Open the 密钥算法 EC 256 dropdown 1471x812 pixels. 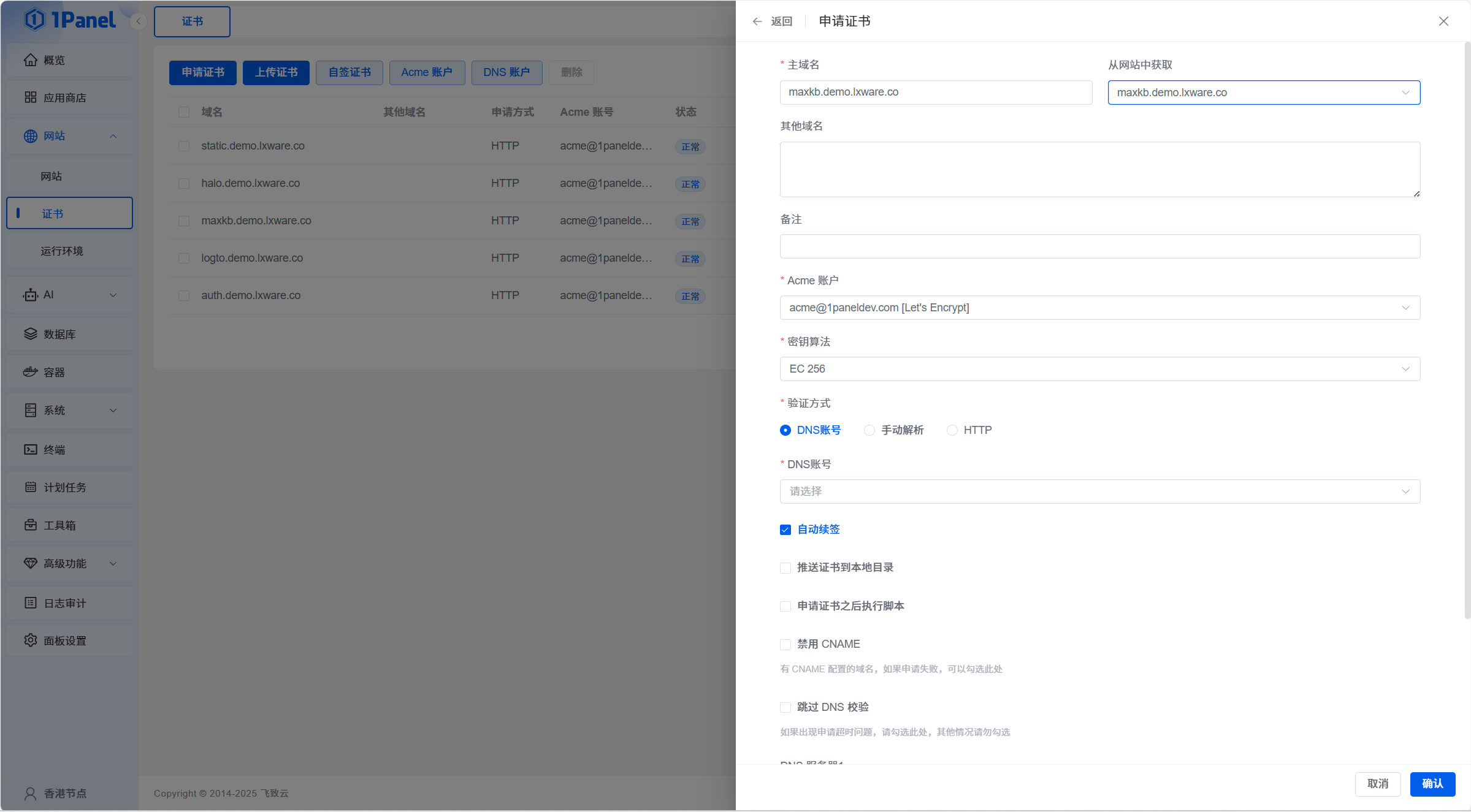click(1099, 369)
